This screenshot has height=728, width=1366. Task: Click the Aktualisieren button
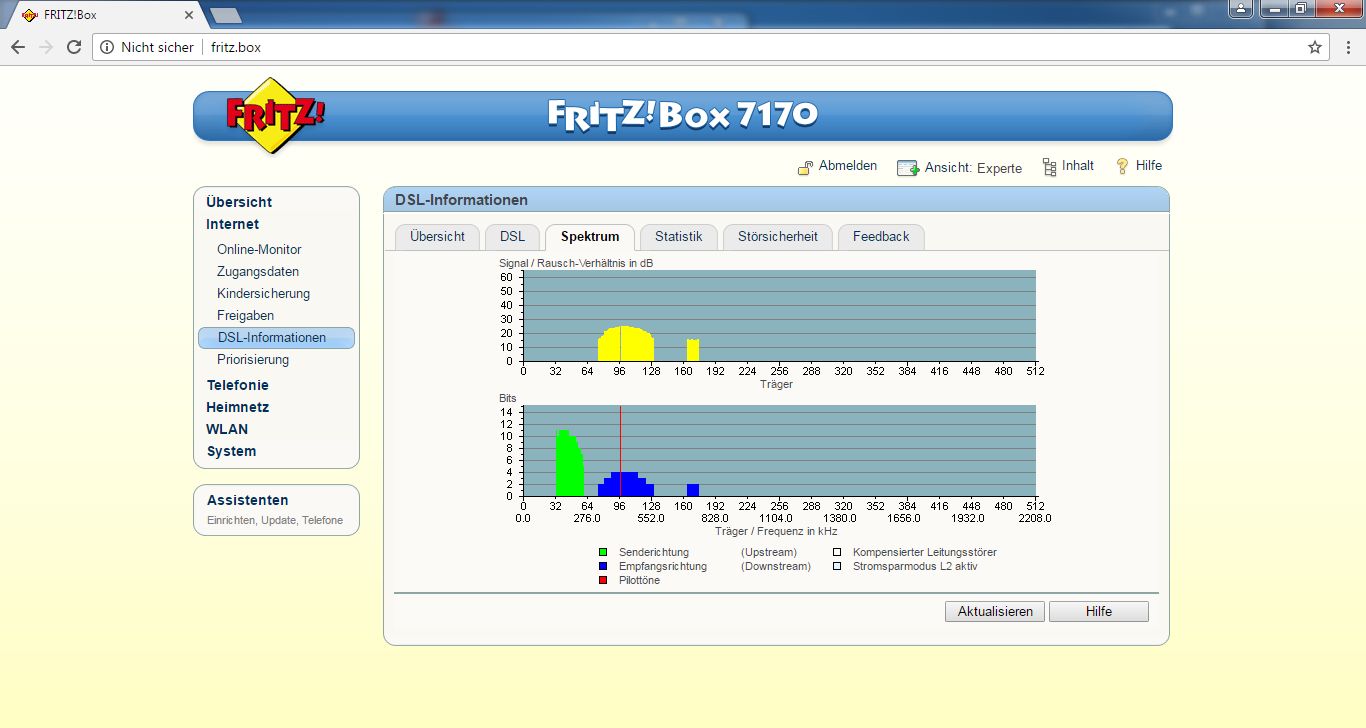995,611
